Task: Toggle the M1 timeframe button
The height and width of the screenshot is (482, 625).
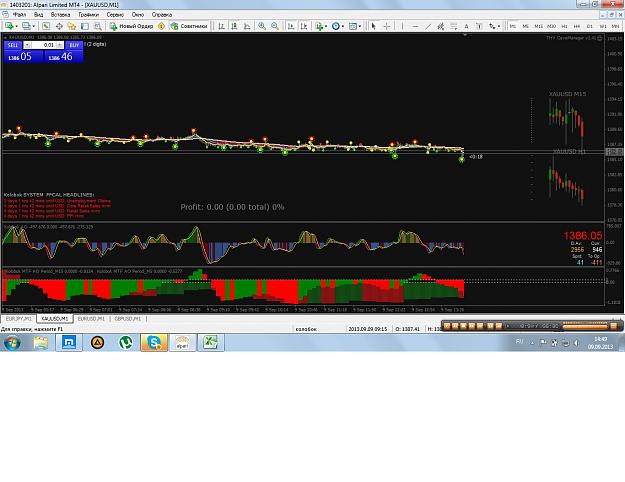Action: pos(513,26)
